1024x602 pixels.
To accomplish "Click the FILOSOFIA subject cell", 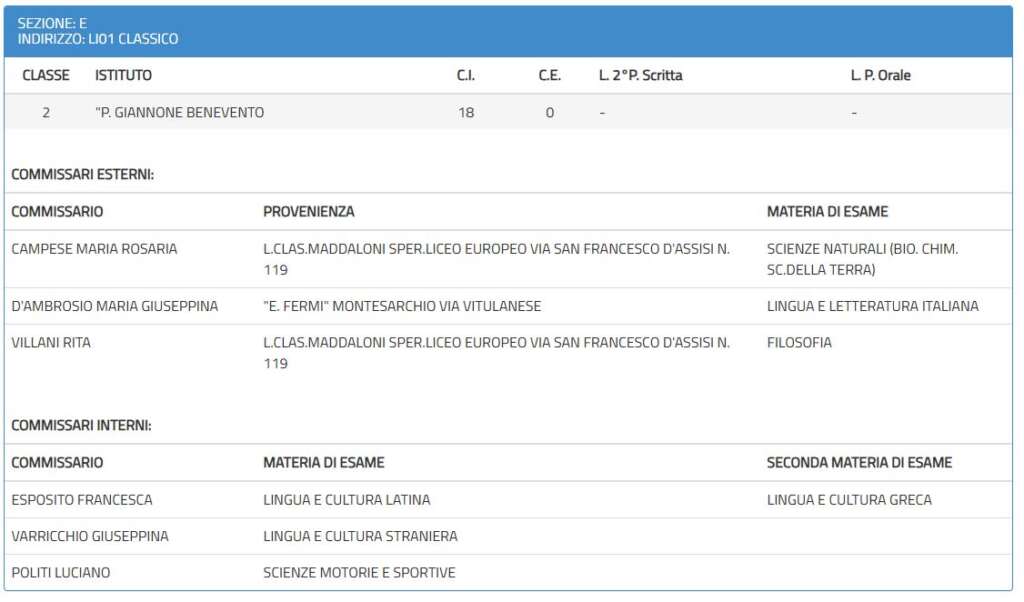I will point(799,343).
